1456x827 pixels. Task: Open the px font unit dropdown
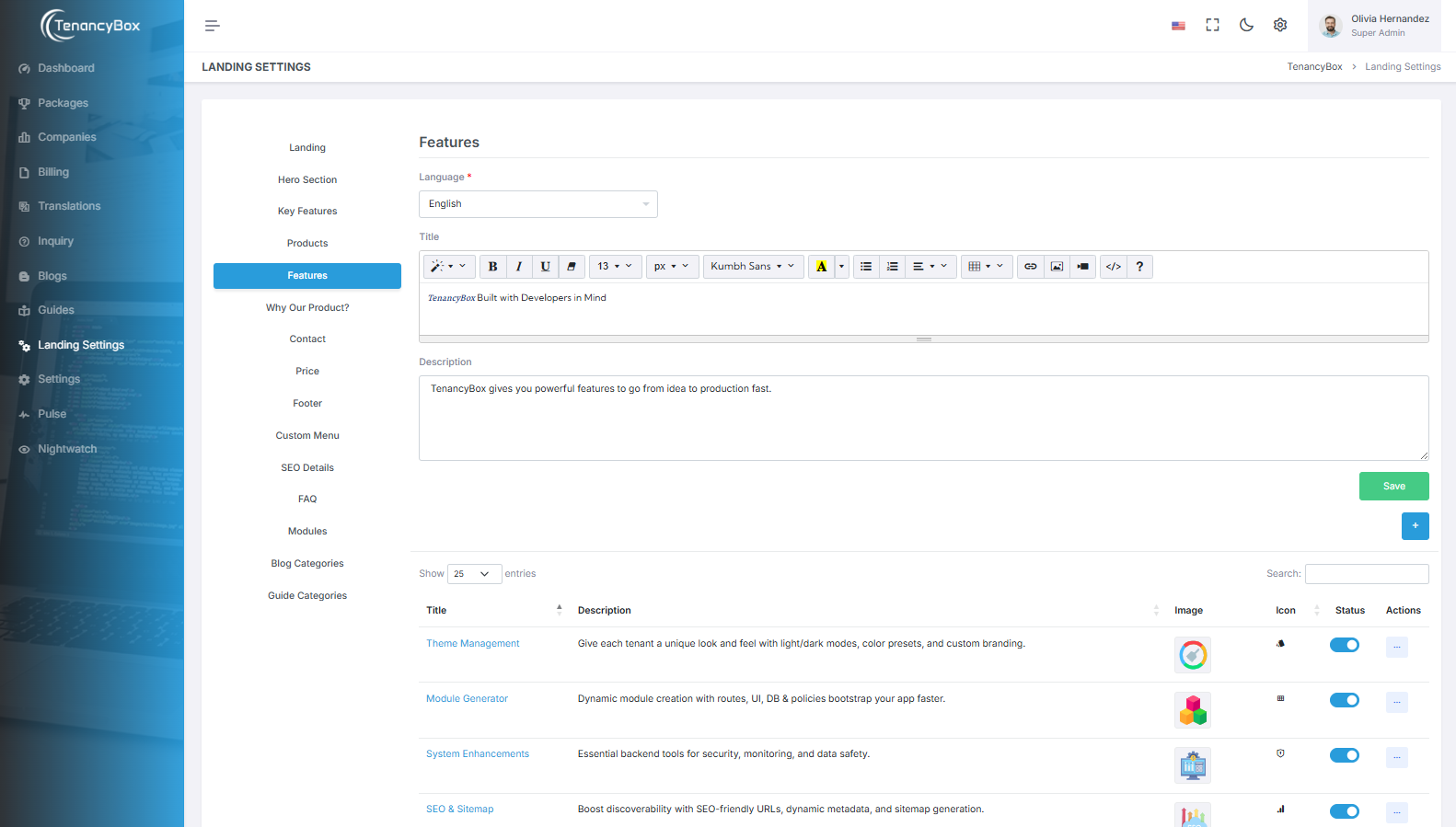point(672,267)
